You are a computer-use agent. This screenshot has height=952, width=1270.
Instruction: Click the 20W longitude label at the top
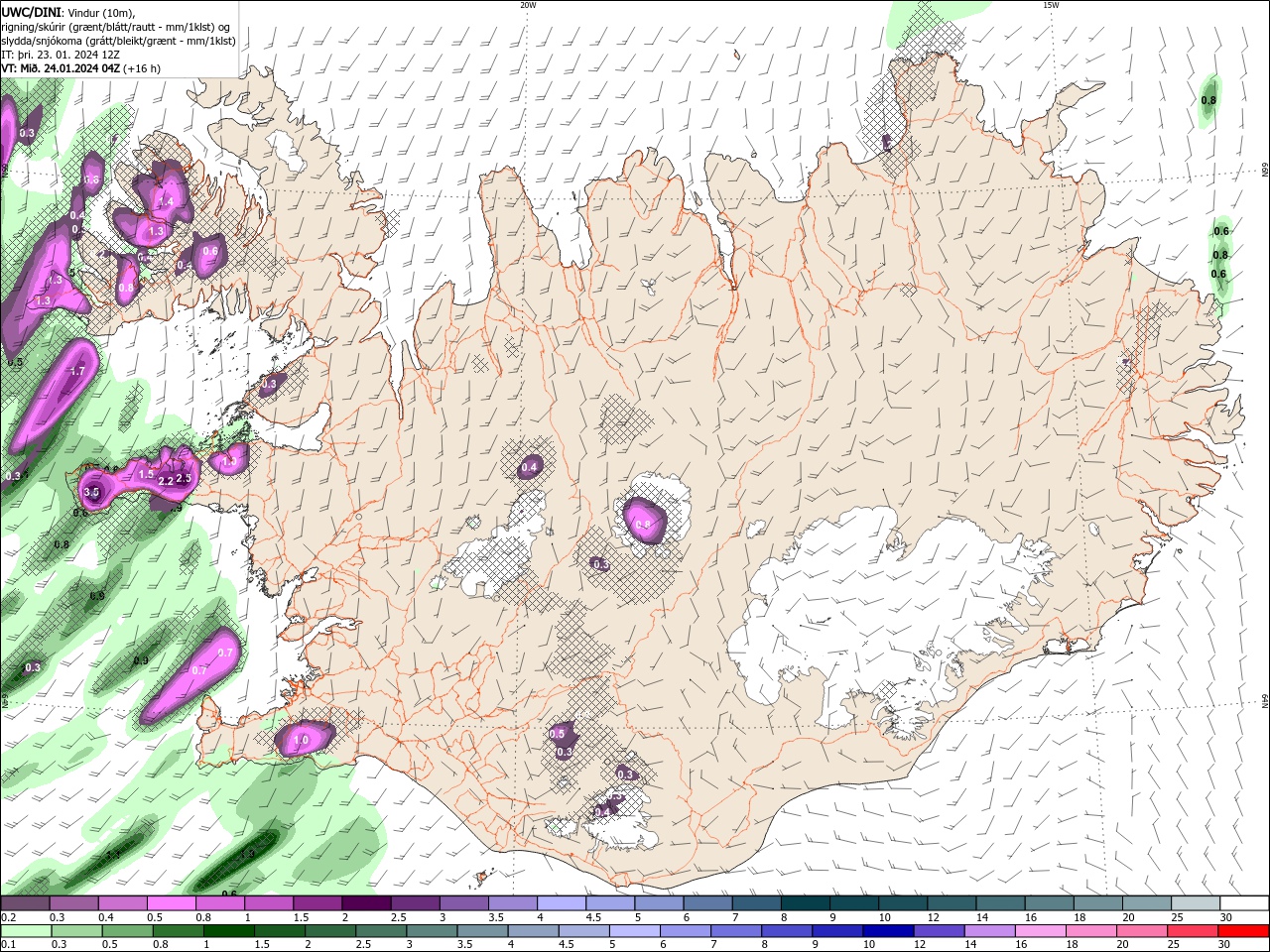(528, 5)
